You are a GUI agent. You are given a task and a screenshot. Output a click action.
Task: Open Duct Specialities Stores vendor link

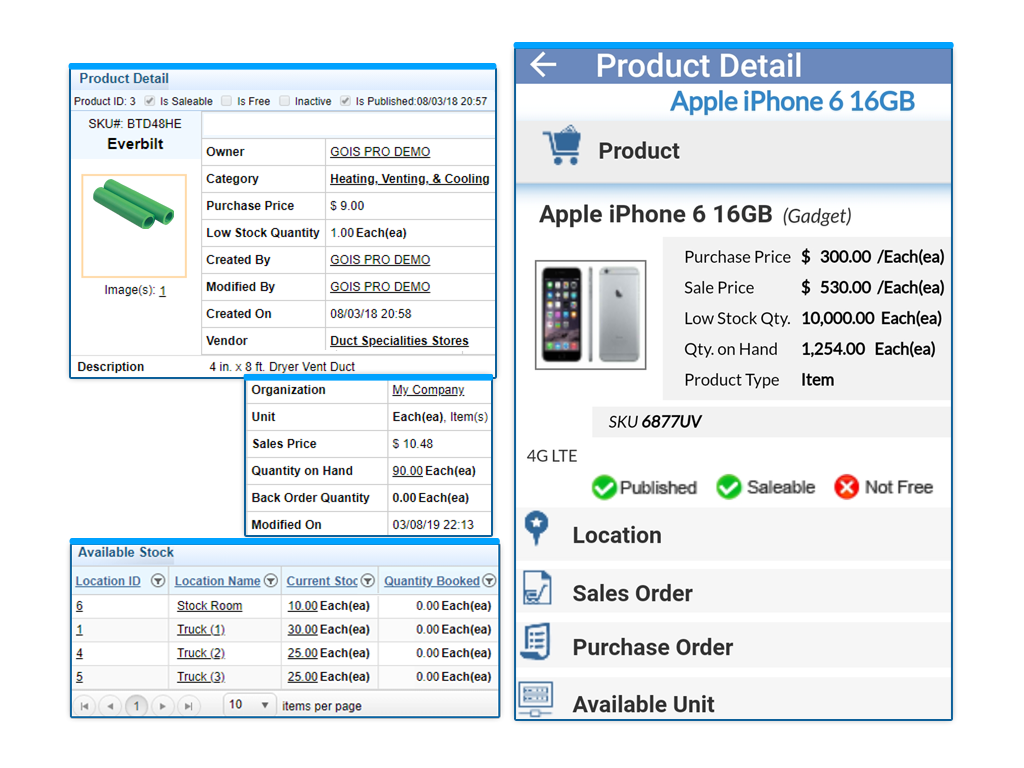coord(399,340)
